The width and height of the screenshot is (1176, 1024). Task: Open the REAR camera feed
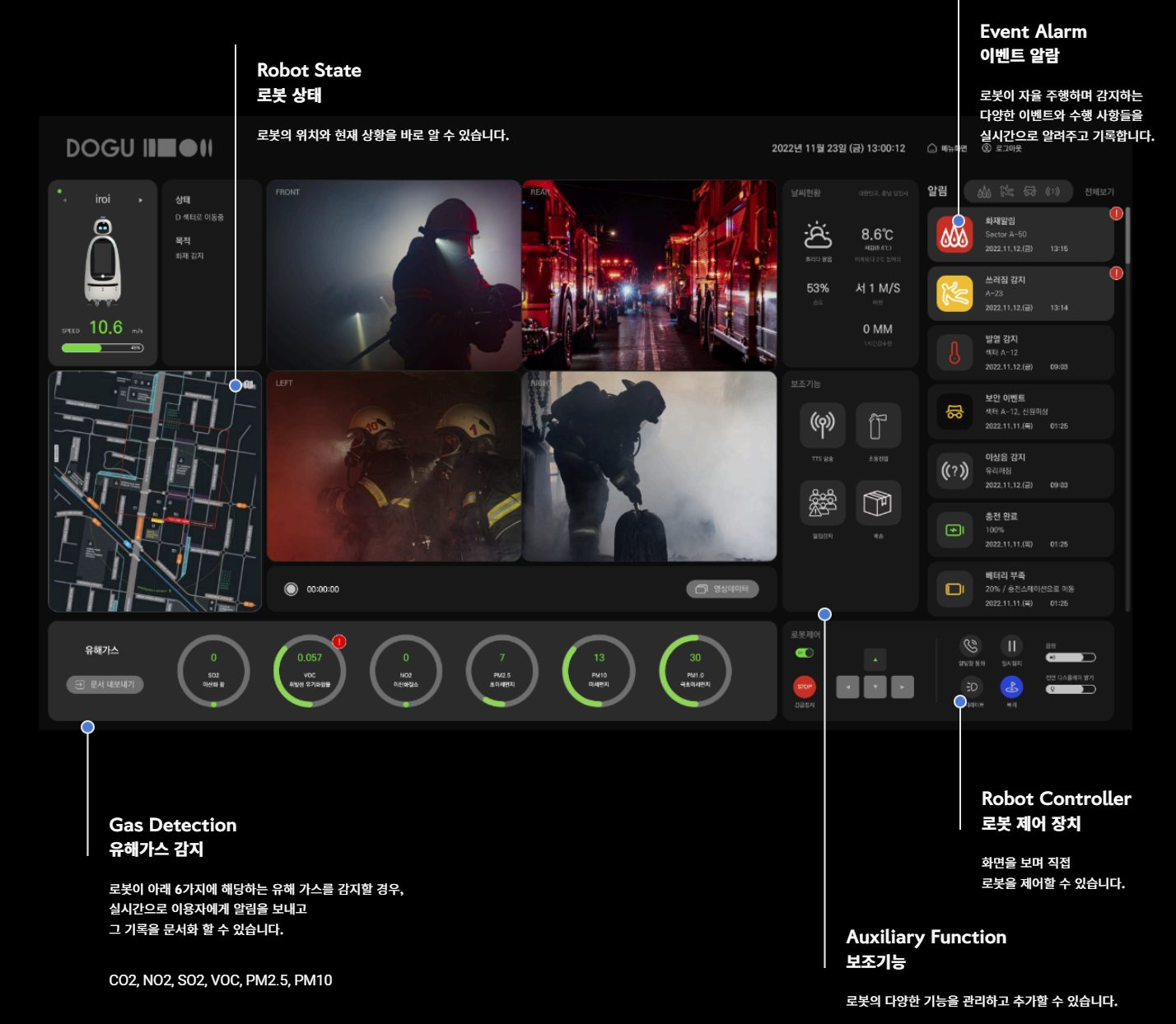point(650,275)
